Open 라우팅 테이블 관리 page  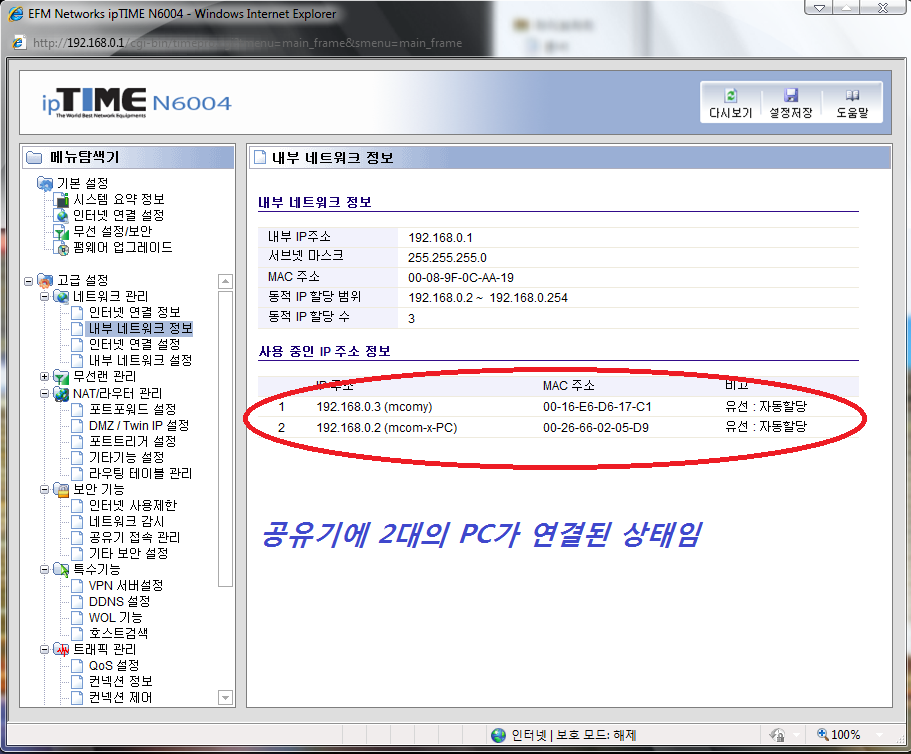(x=140, y=474)
